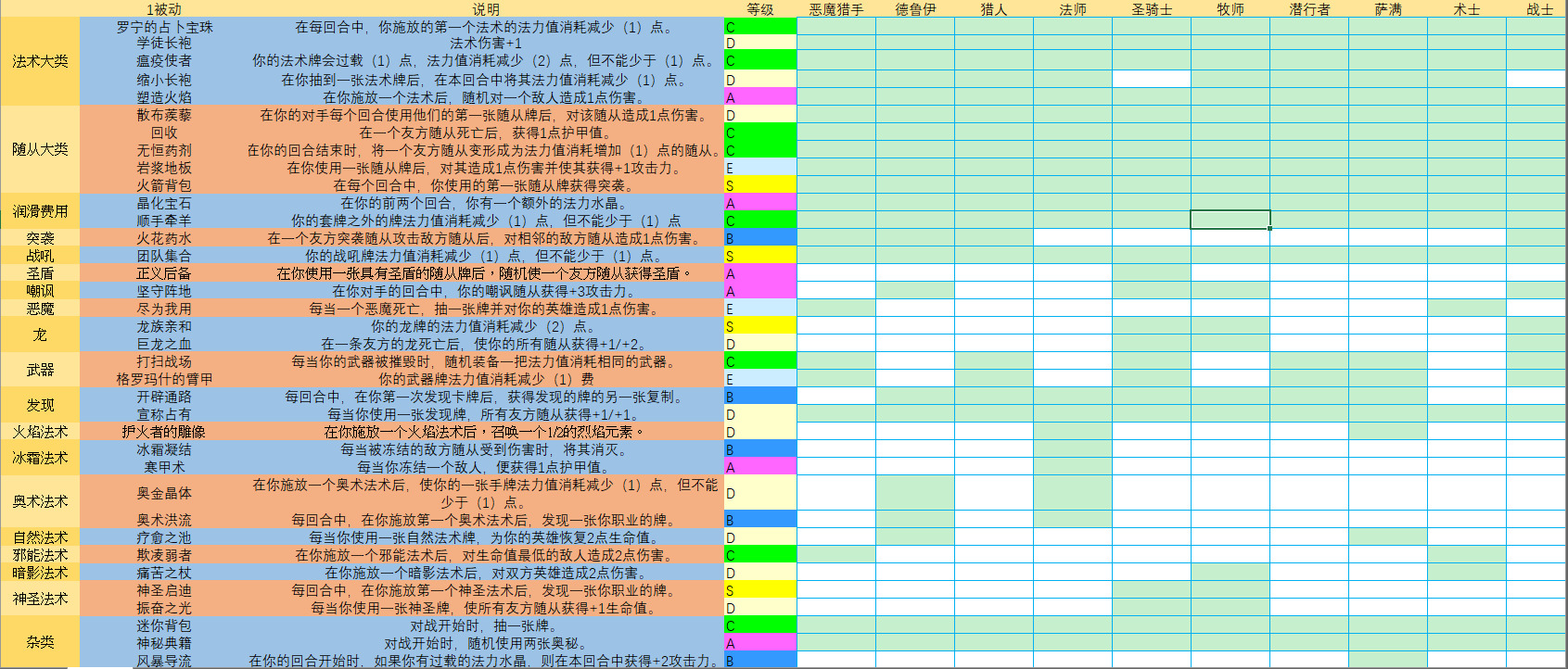The image size is (1568, 669).
Task: Select the 等级 column header
Action: coord(760,9)
